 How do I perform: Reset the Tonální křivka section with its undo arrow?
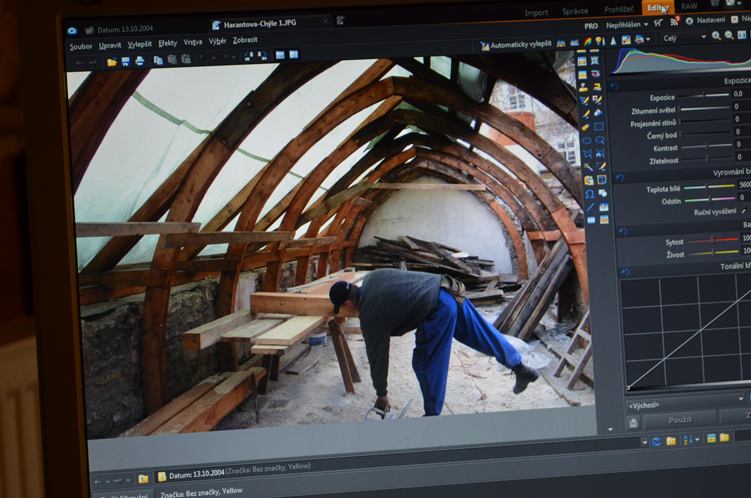click(x=625, y=272)
